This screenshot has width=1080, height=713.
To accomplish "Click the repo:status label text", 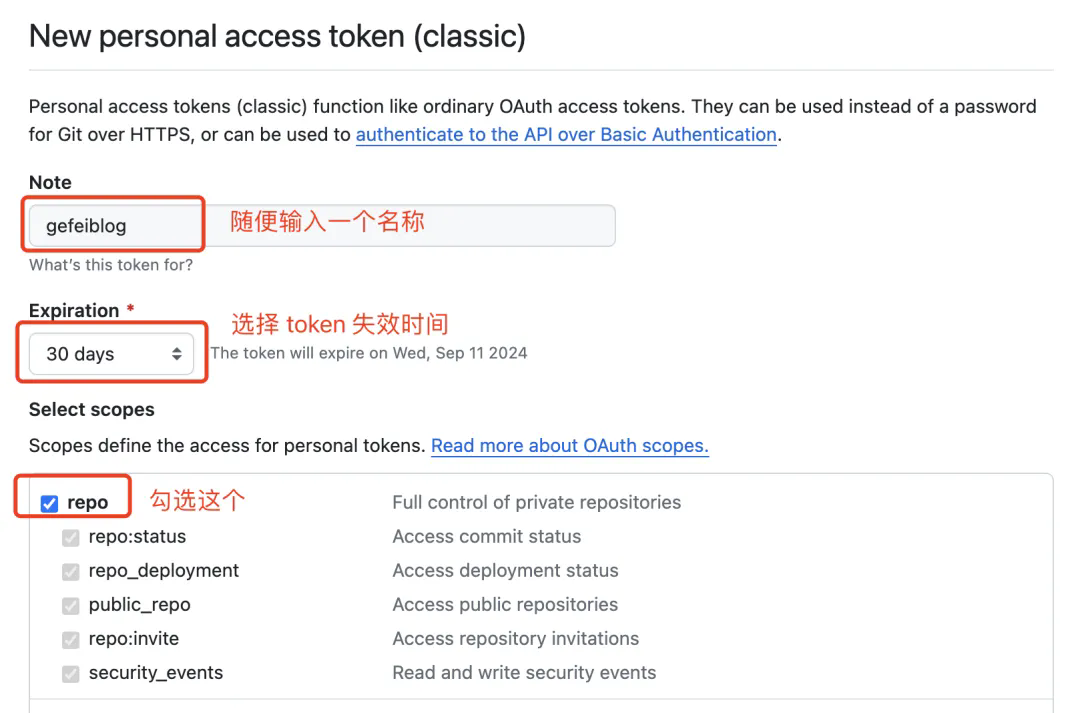I will (137, 537).
